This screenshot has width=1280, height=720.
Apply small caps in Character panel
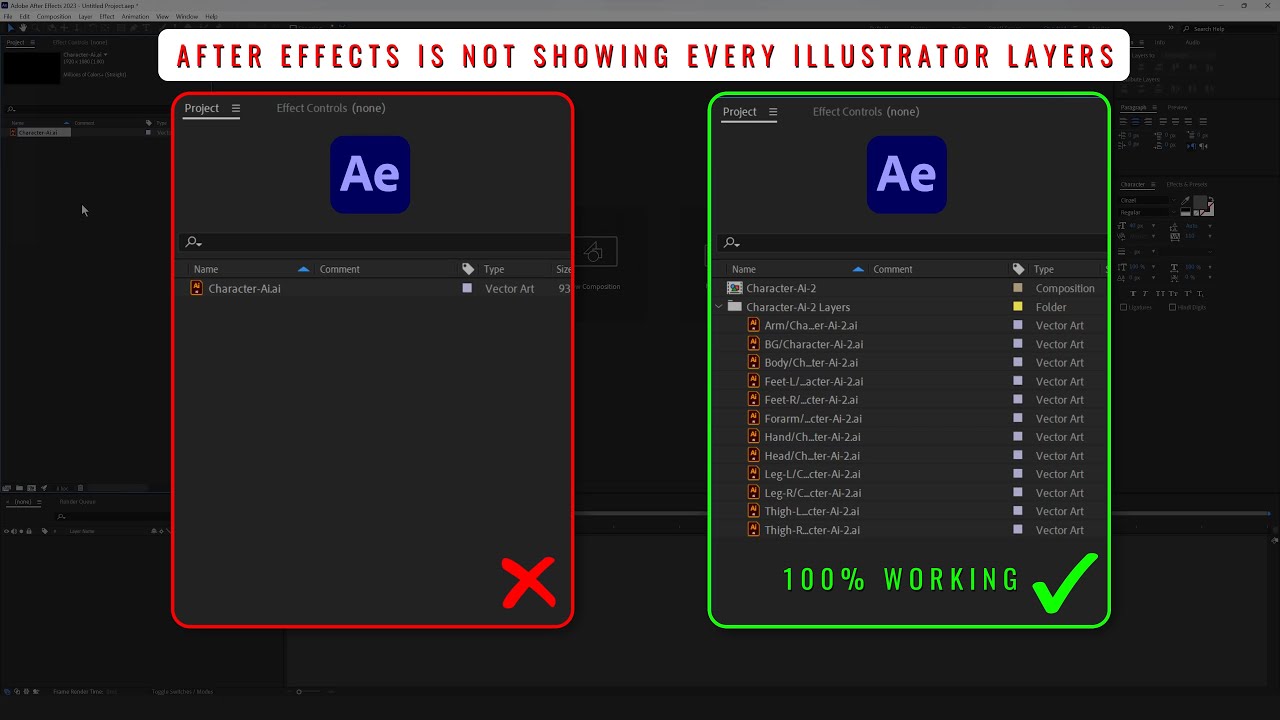(1174, 293)
